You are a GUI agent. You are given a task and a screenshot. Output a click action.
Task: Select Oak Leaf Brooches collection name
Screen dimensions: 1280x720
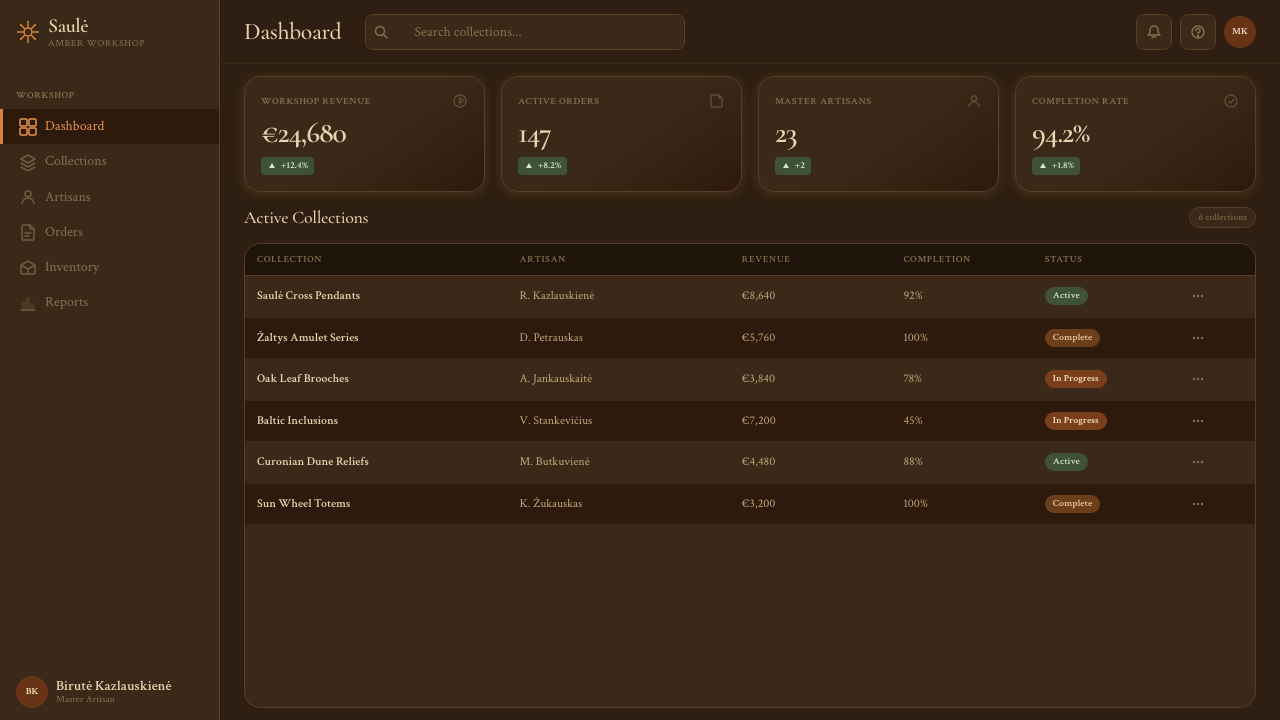coord(303,379)
